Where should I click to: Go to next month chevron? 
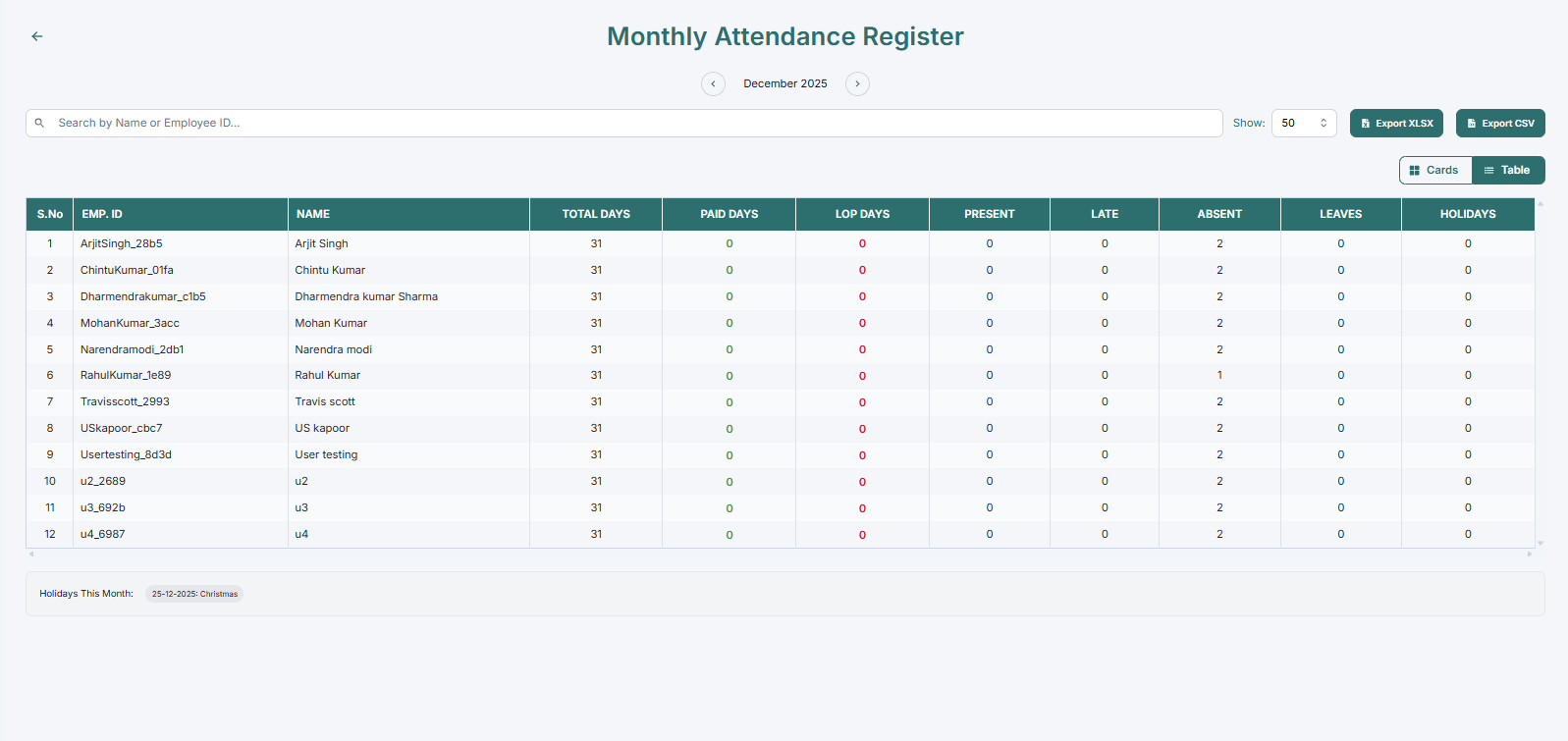click(x=857, y=84)
